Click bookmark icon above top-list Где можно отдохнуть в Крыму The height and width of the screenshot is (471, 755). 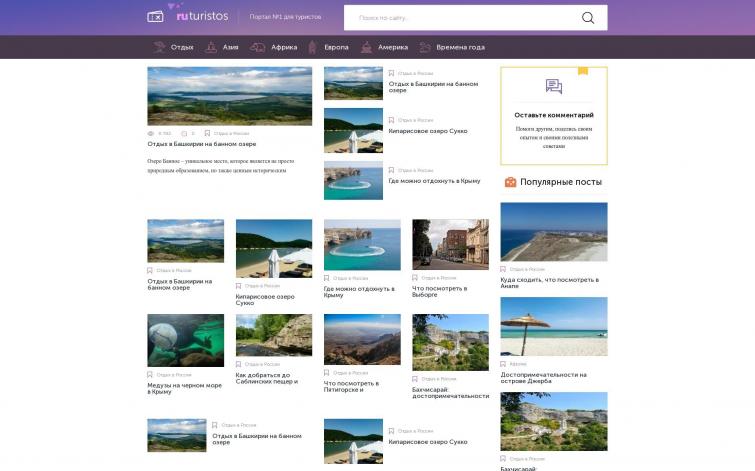391,170
